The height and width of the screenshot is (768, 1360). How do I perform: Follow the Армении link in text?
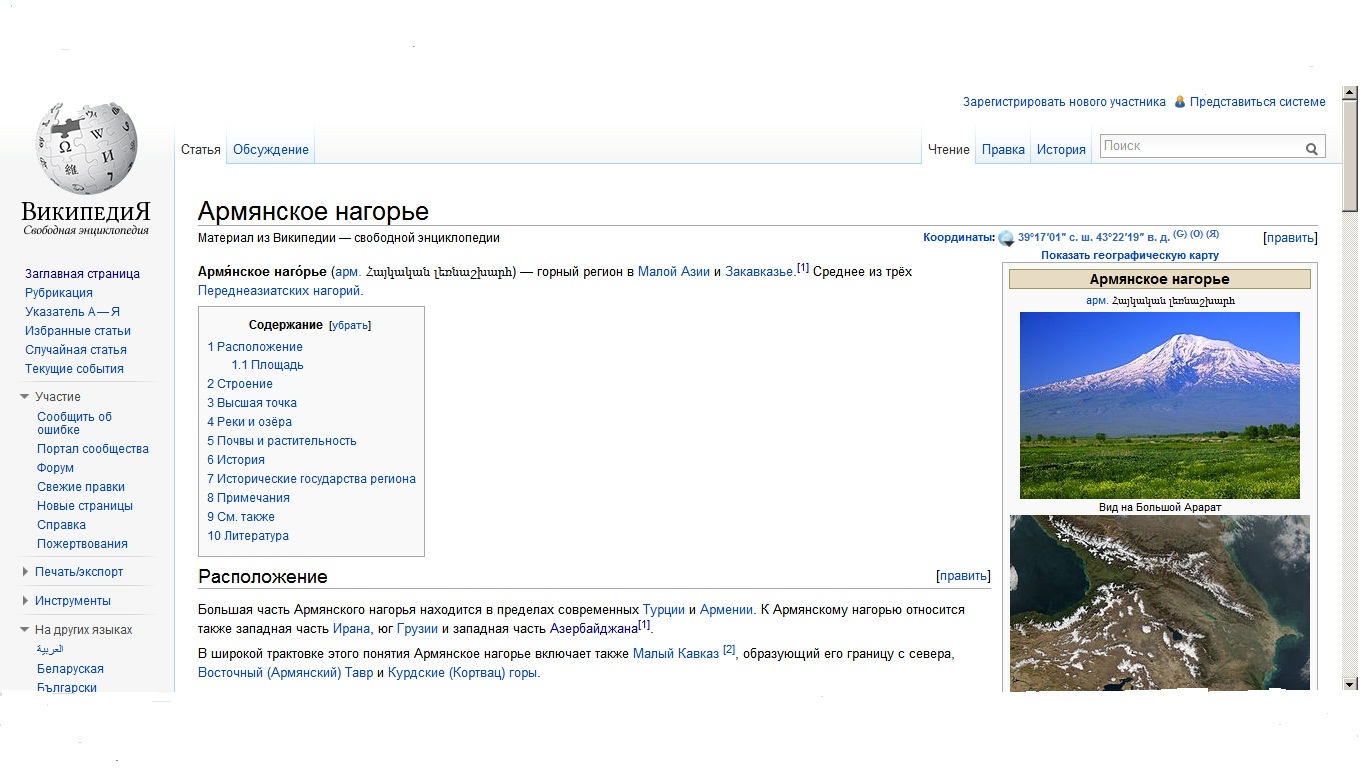[x=727, y=610]
